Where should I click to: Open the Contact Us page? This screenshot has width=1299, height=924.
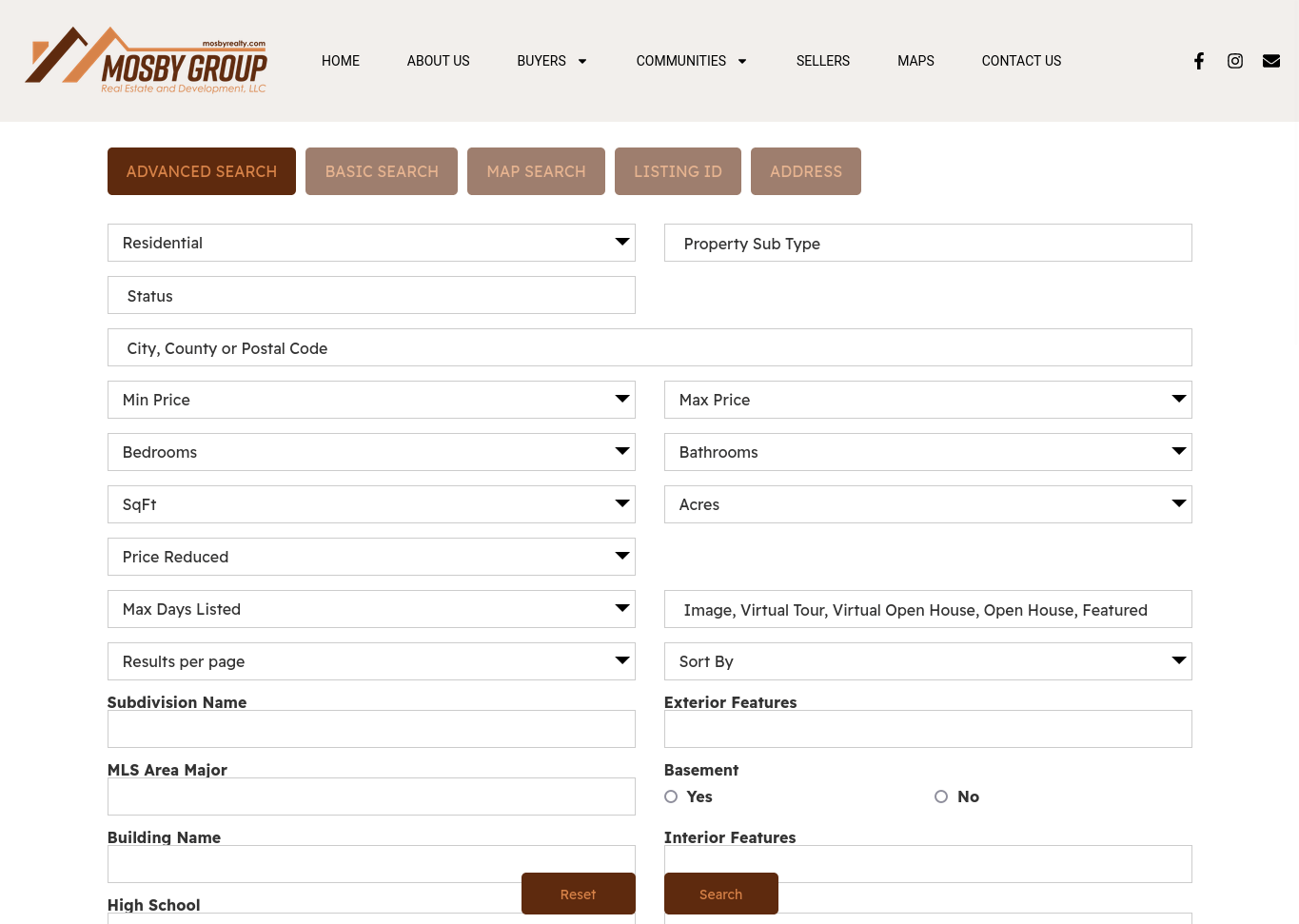[1021, 61]
